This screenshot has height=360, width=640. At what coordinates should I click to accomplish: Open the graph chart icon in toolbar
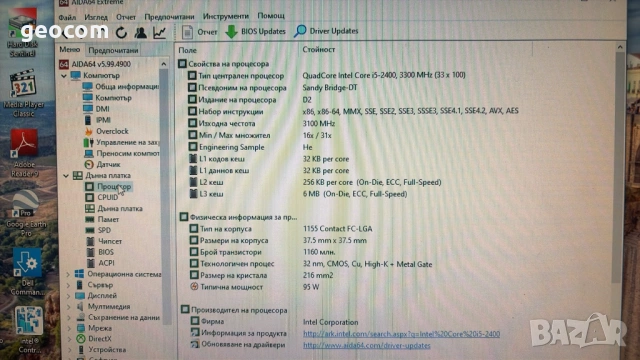(x=159, y=32)
